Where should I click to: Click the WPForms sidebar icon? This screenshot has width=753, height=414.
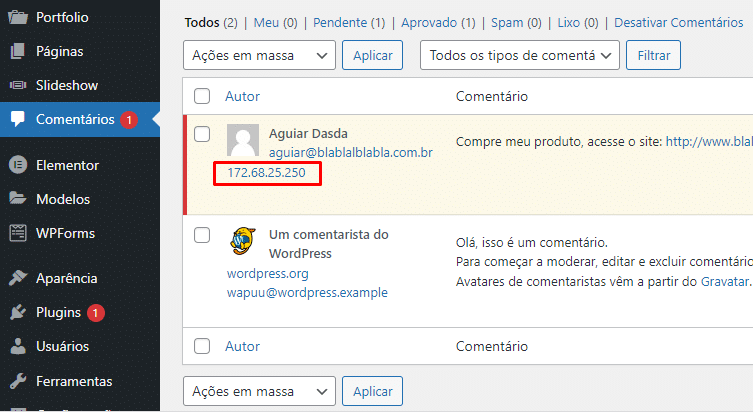coord(17,233)
